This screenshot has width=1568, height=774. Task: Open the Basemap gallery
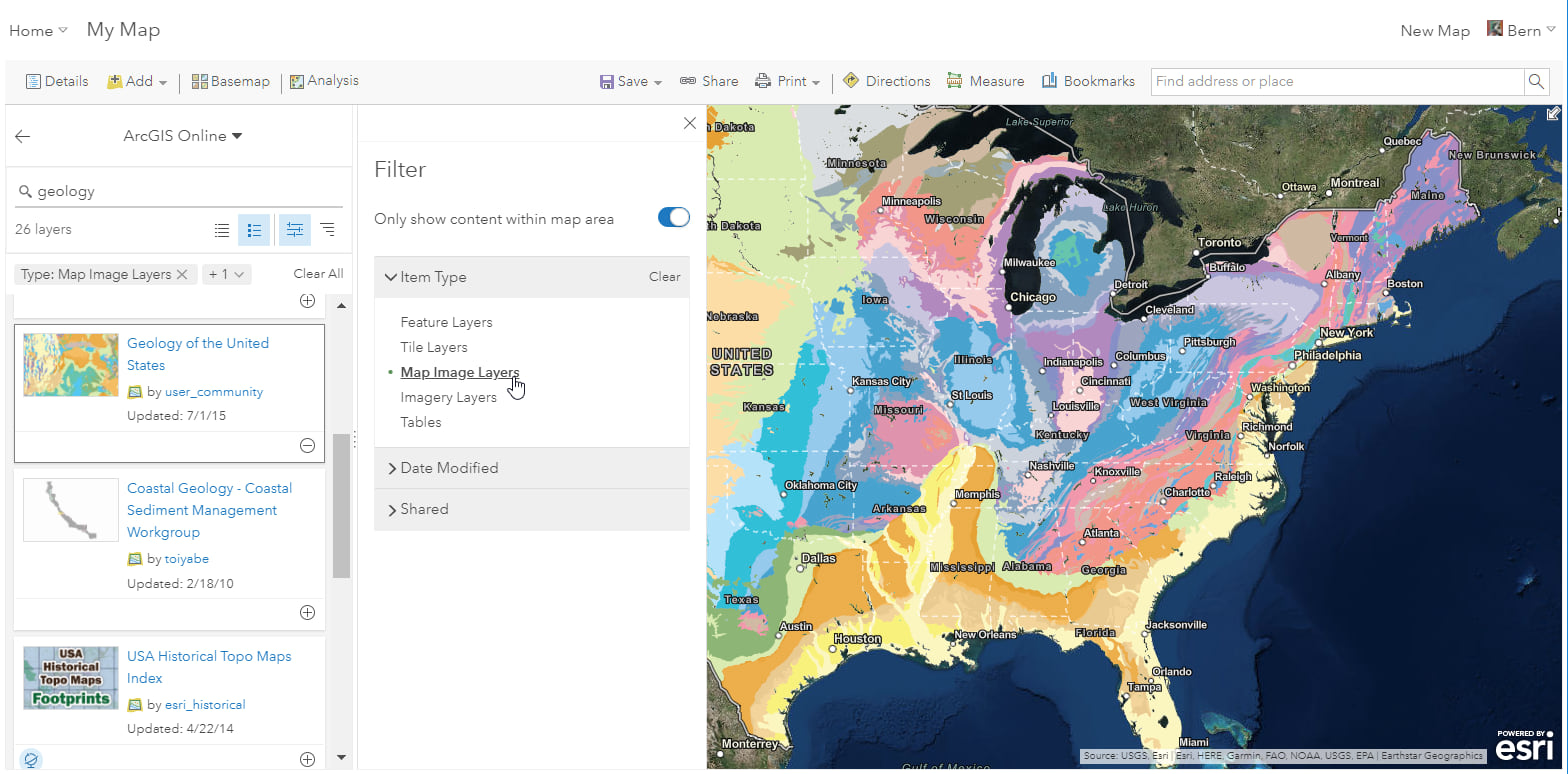230,81
